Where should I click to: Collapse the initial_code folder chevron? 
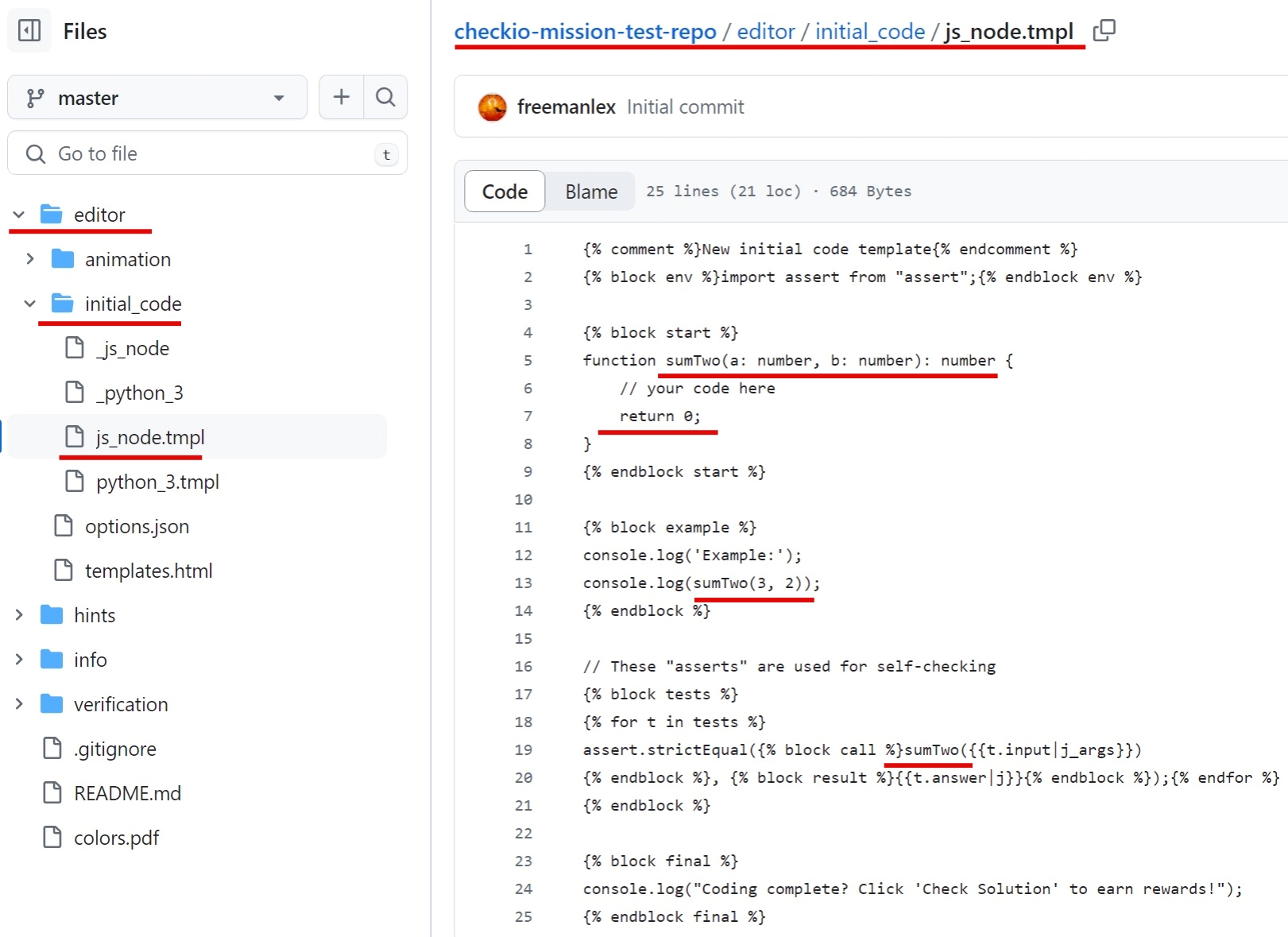point(30,304)
